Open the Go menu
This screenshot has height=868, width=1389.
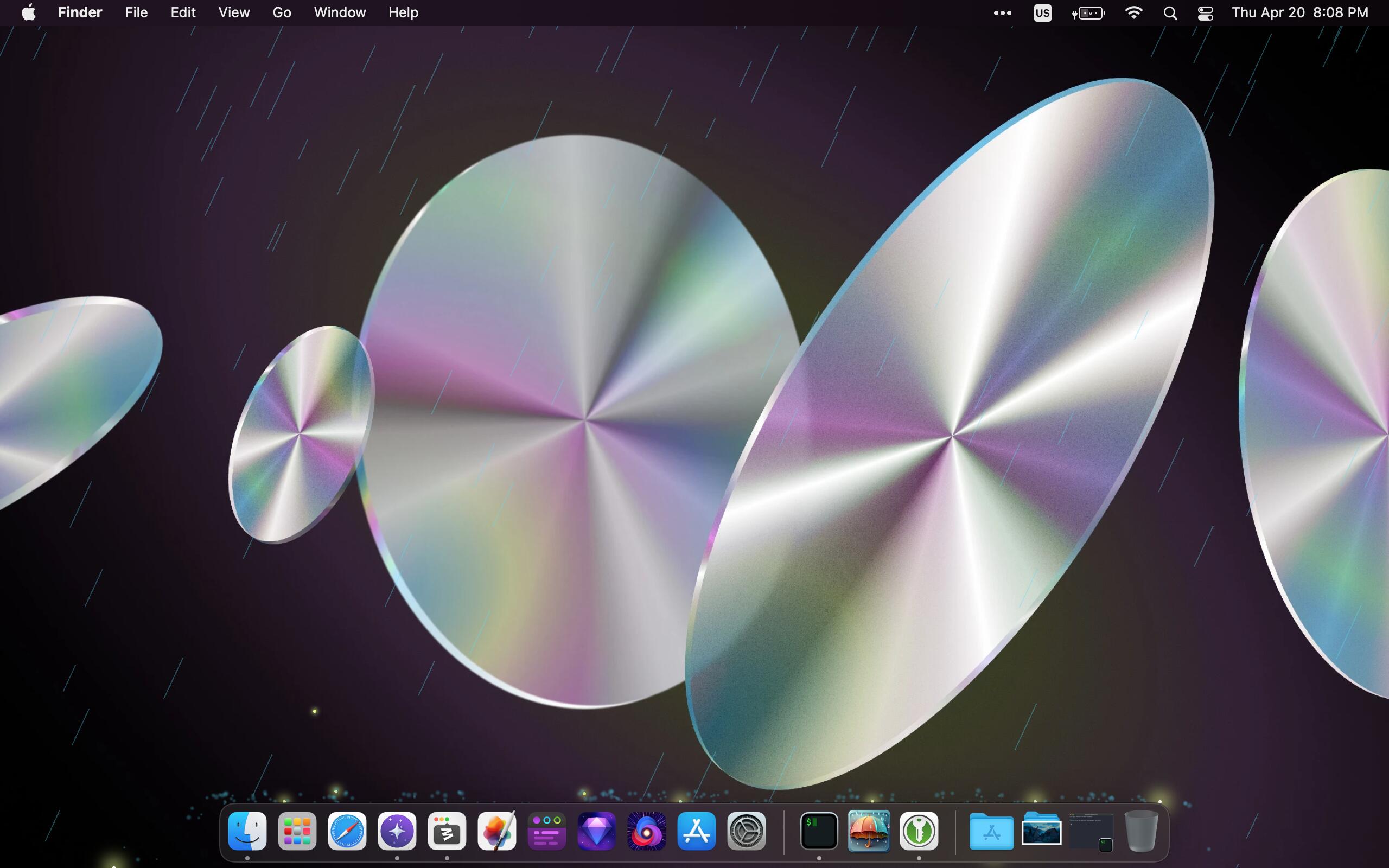tap(281, 12)
